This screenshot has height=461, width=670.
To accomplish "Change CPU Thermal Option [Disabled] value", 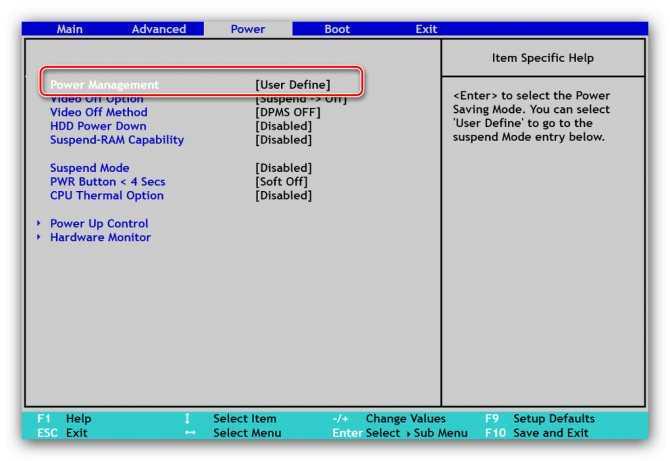I will tap(284, 196).
